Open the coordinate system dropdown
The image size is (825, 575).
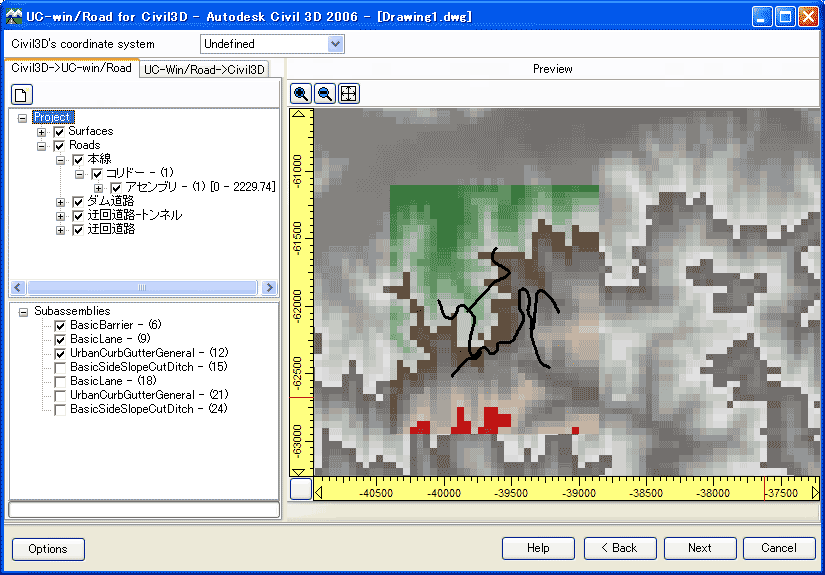point(336,44)
